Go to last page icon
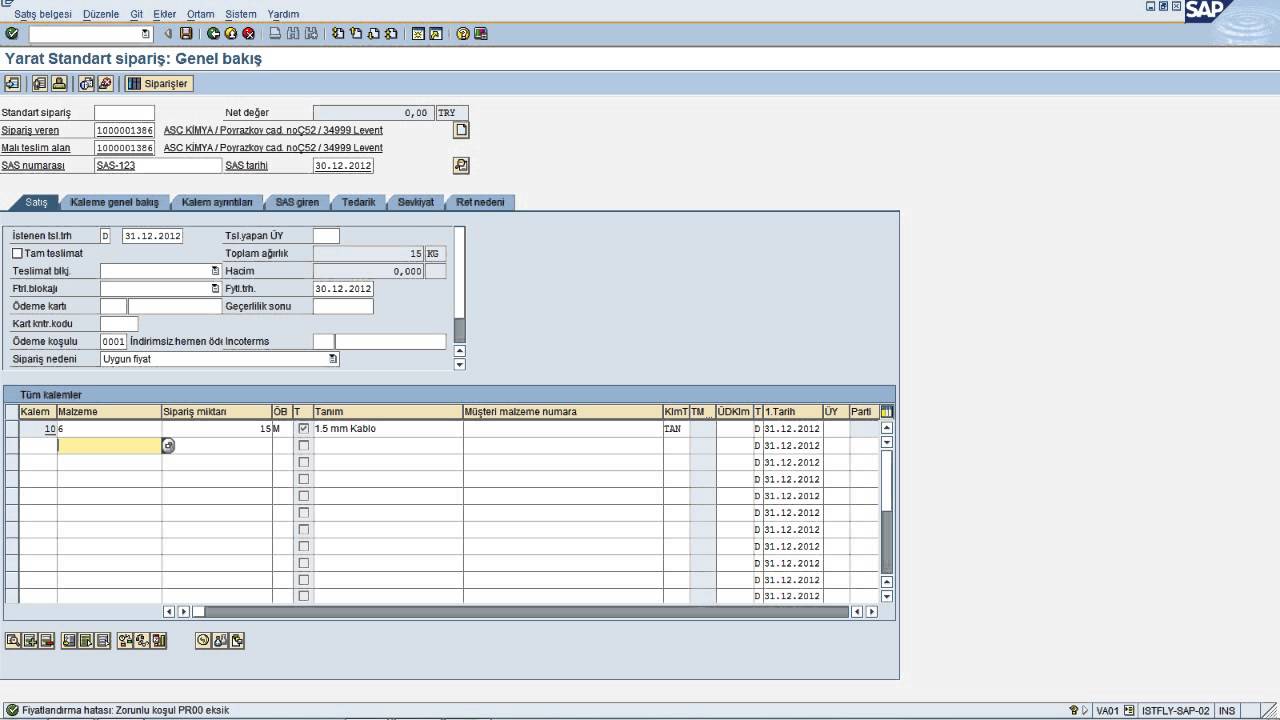The height and width of the screenshot is (720, 1280). (392, 34)
